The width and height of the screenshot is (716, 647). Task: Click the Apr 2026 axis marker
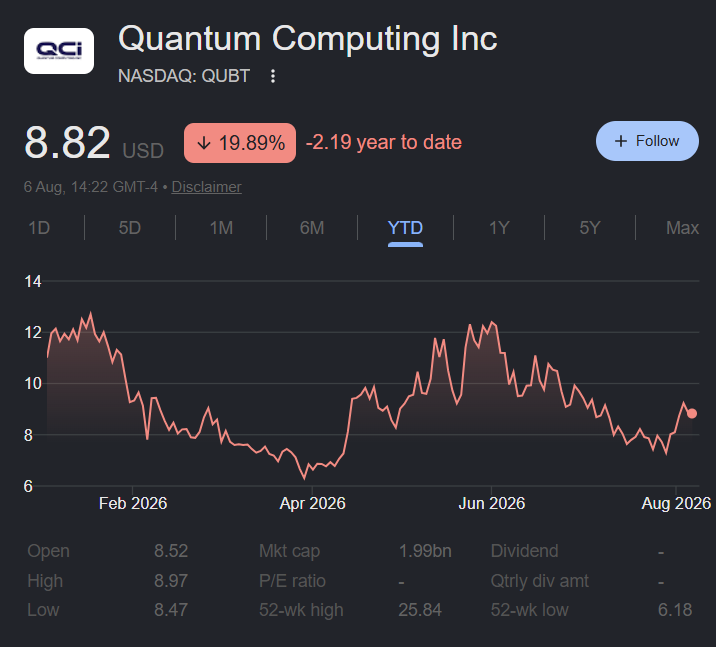point(312,503)
